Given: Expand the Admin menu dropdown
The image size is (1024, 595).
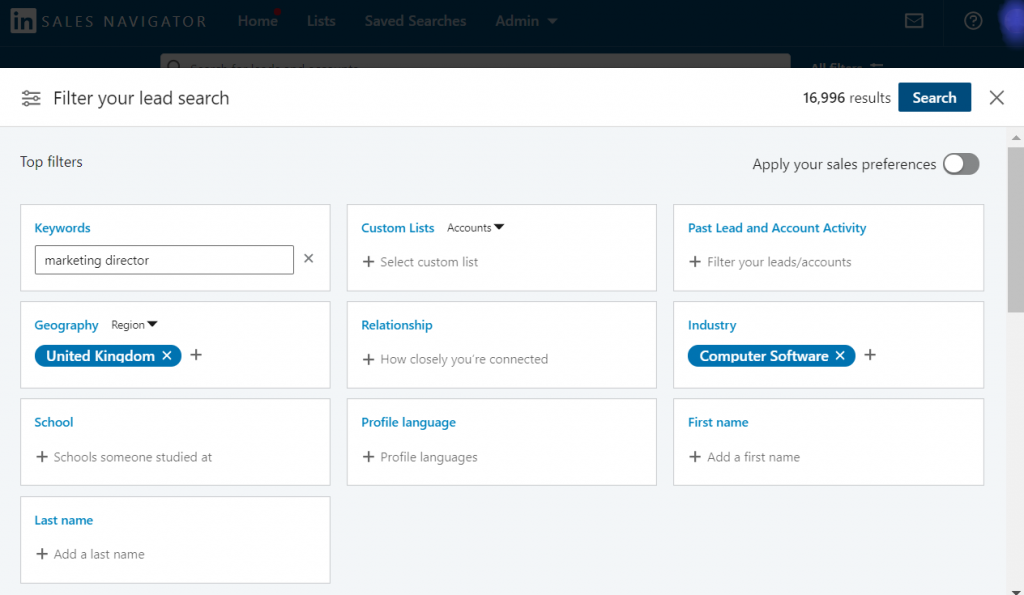Looking at the screenshot, I should [526, 21].
